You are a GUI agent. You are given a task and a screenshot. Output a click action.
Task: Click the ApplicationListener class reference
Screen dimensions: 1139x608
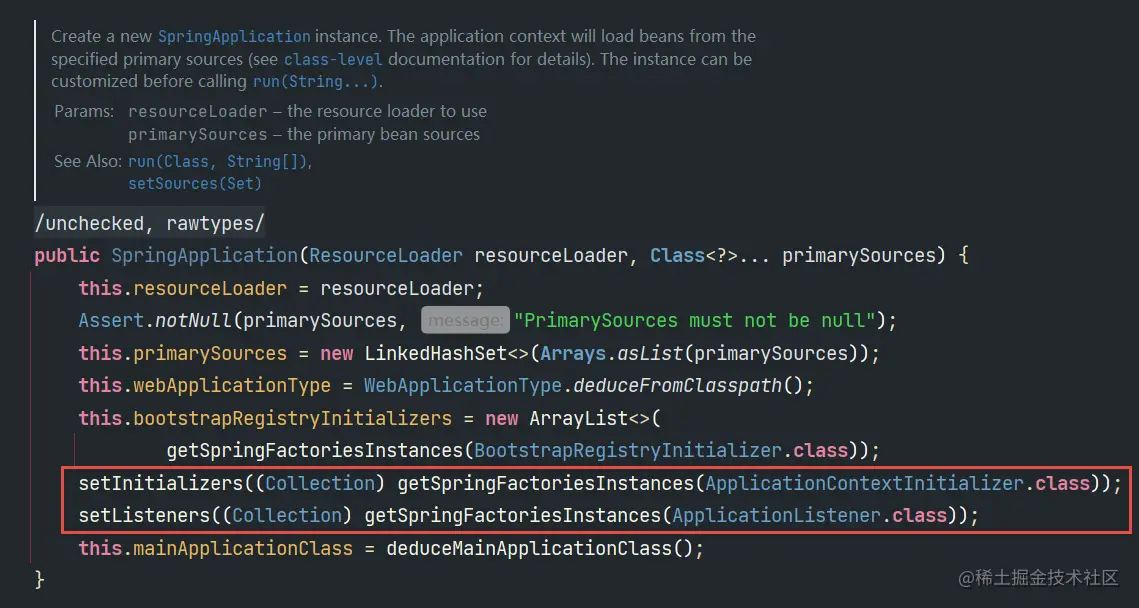coord(776,516)
